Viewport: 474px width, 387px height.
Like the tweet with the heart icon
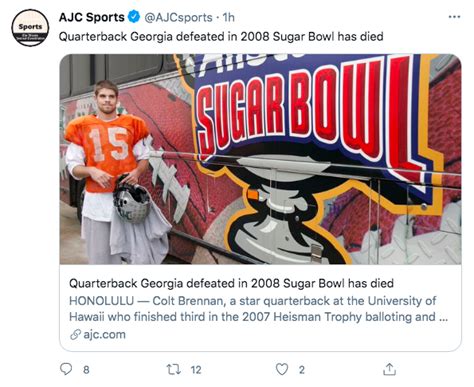pyautogui.click(x=282, y=369)
